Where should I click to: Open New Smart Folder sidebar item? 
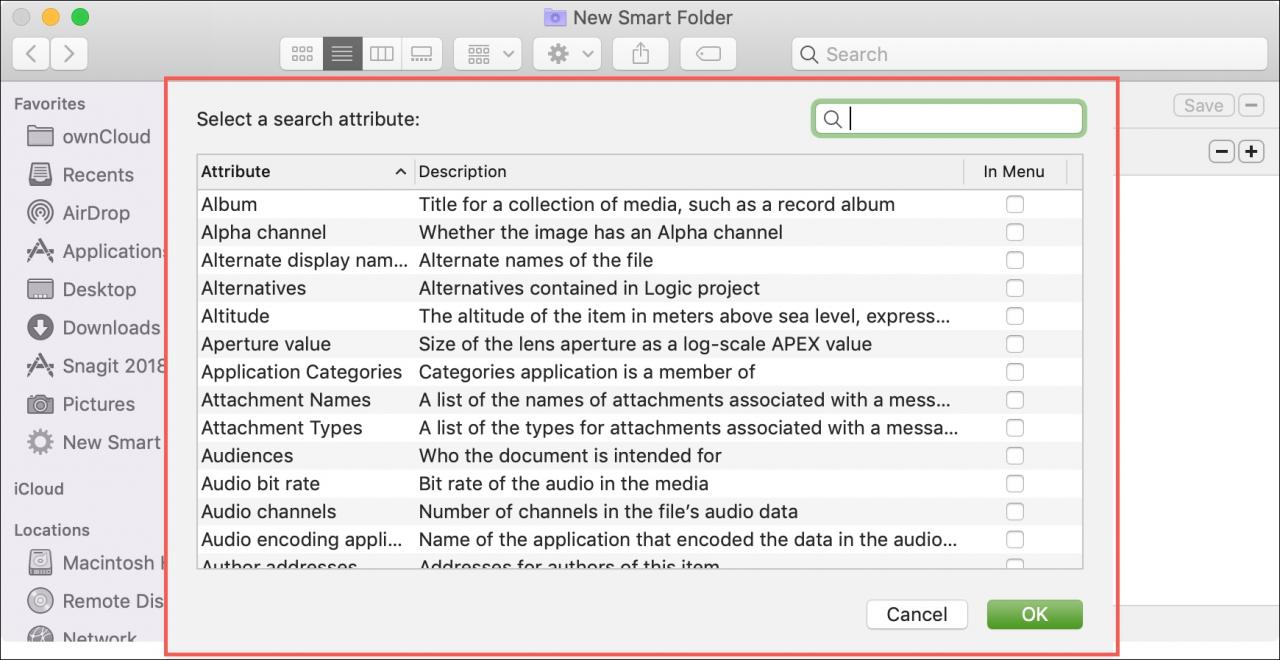tap(94, 442)
